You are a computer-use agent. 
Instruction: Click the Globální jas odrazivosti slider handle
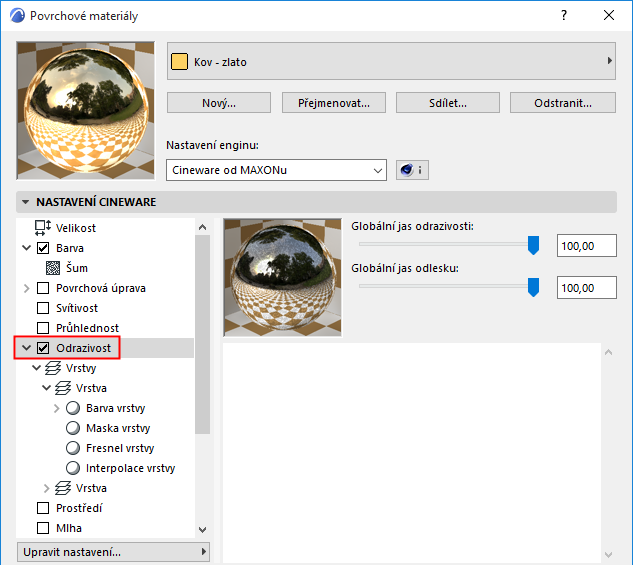[x=533, y=245]
